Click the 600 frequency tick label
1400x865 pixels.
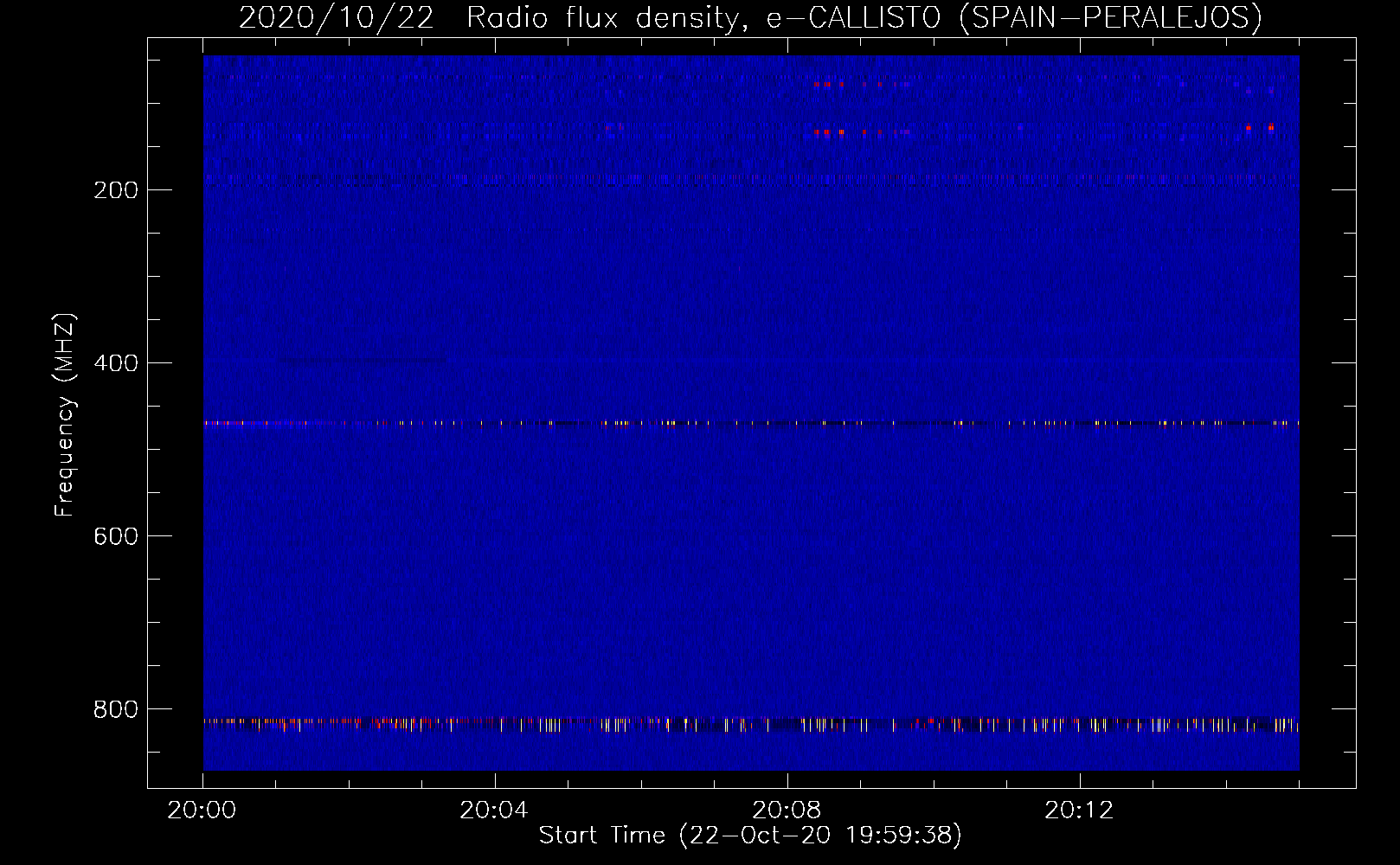click(115, 536)
